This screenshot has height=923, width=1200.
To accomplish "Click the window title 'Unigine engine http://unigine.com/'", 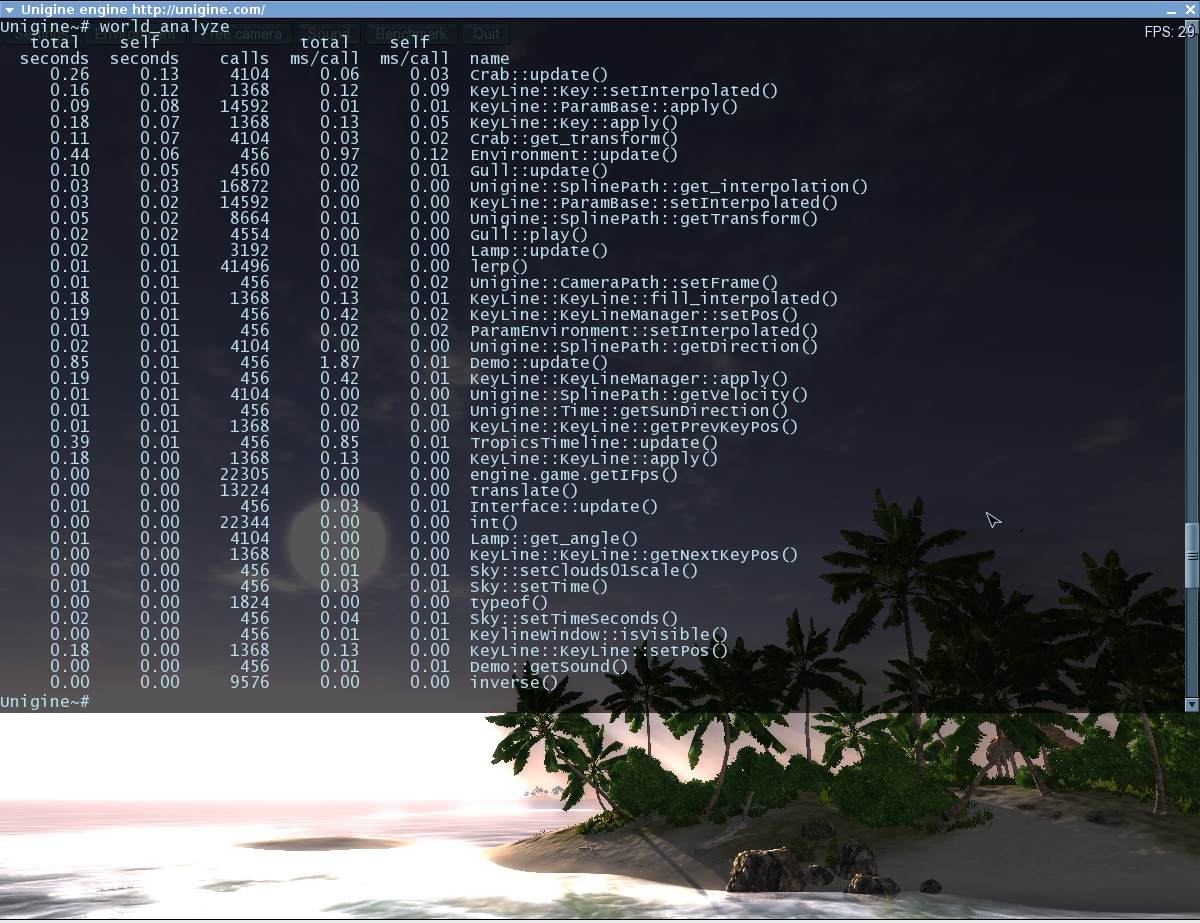I will 143,9.
